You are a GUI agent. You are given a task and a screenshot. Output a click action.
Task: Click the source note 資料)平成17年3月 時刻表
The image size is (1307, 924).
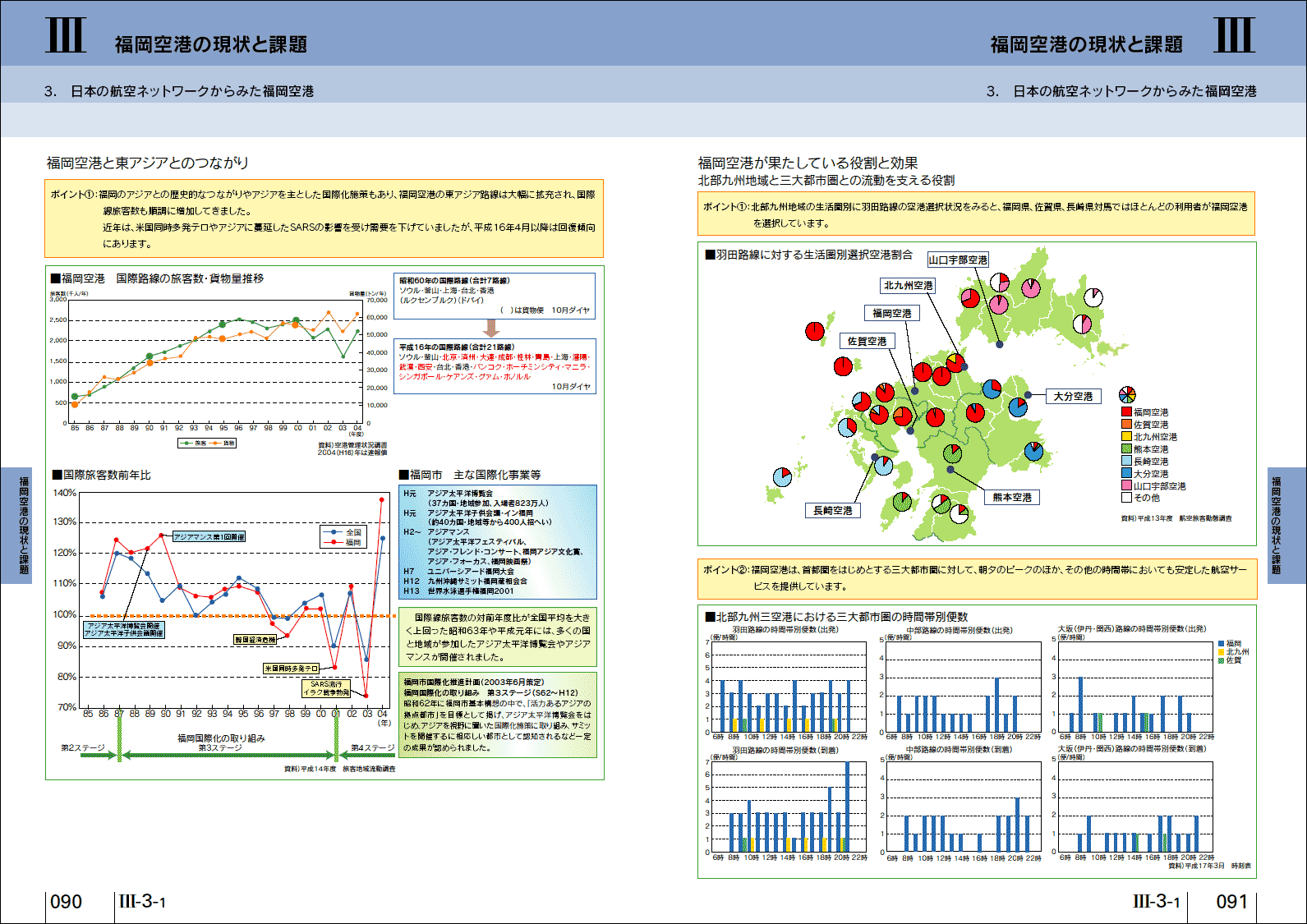pyautogui.click(x=1209, y=866)
